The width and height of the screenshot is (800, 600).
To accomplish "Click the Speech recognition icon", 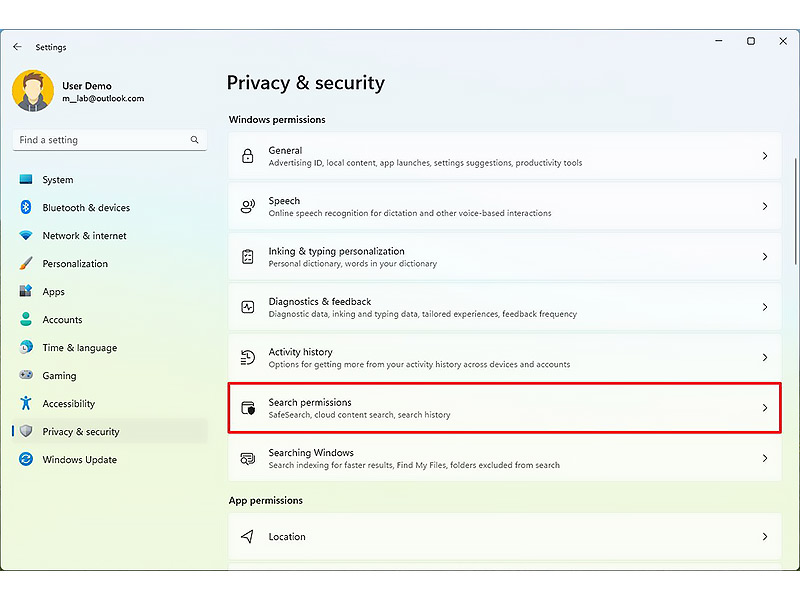I will pos(248,207).
